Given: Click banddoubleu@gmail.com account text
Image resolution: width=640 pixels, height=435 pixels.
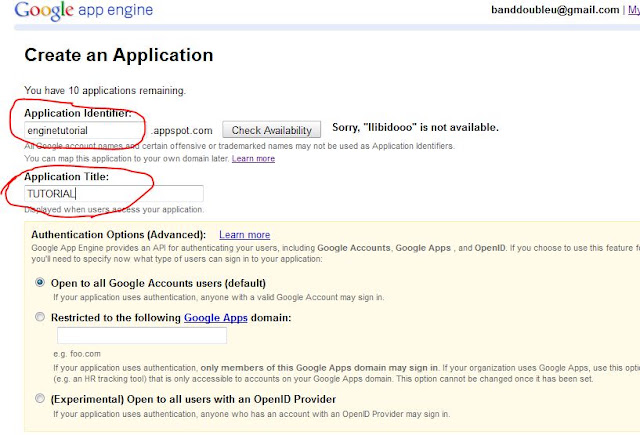Looking at the screenshot, I should pyautogui.click(x=555, y=10).
